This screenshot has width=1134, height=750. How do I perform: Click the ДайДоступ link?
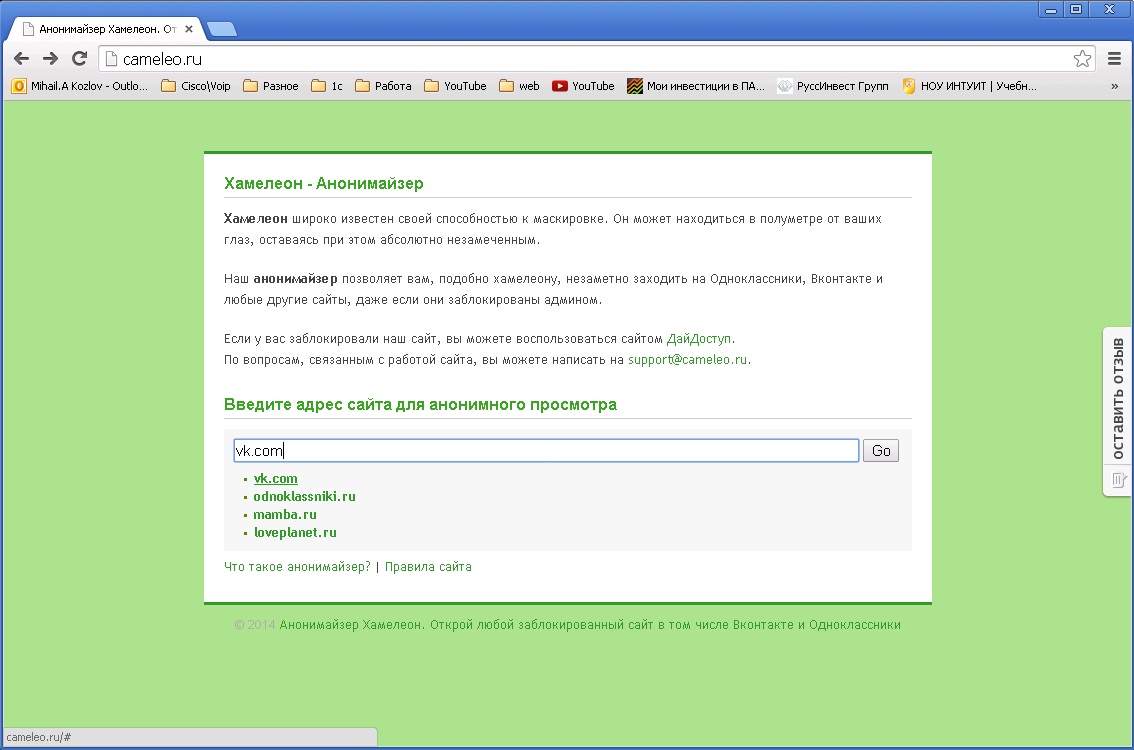click(700, 339)
